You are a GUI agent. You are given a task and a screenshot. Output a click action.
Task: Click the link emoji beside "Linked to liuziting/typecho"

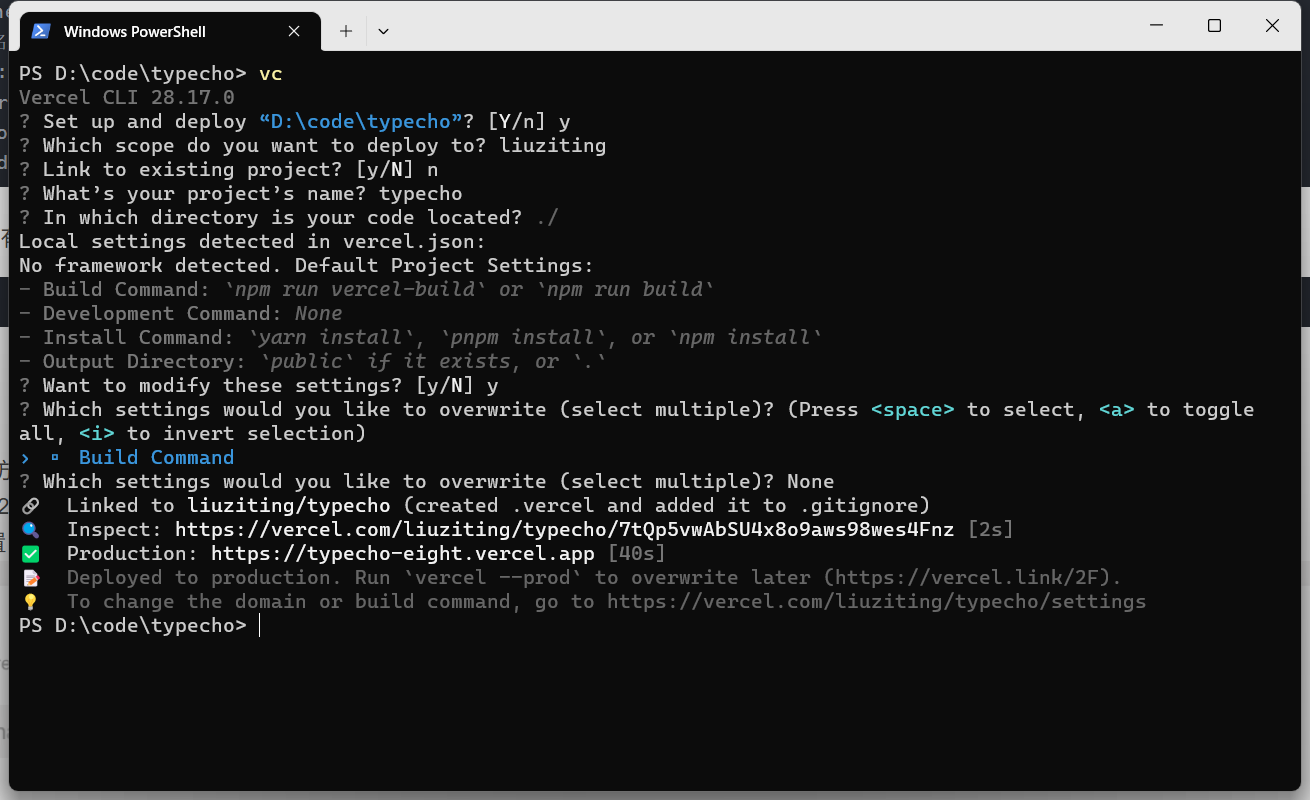(x=30, y=505)
